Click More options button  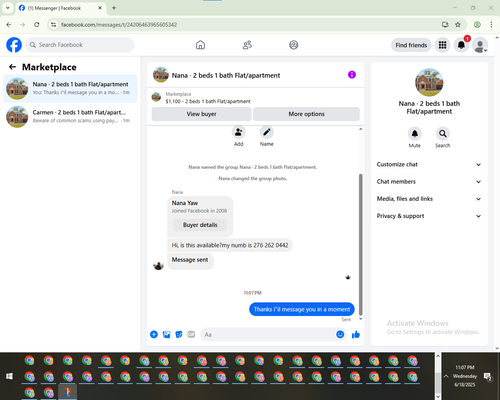[306, 114]
